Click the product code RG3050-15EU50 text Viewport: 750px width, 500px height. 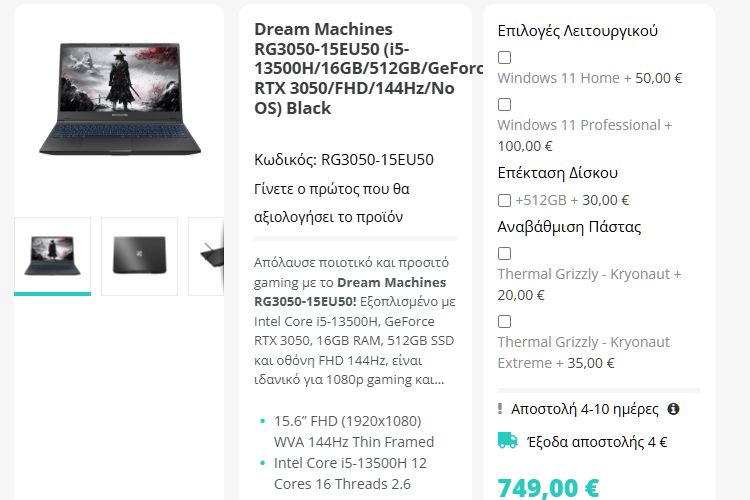(343, 160)
